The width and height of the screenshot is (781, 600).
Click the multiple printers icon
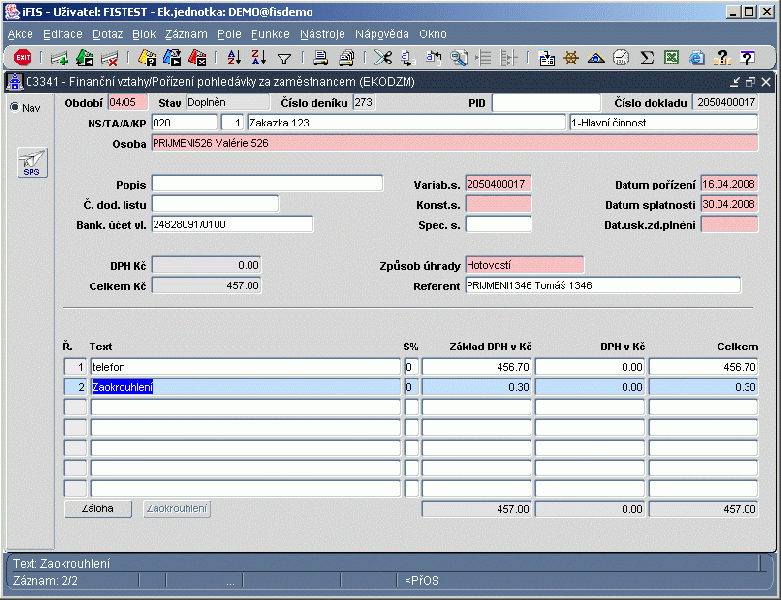[x=347, y=58]
